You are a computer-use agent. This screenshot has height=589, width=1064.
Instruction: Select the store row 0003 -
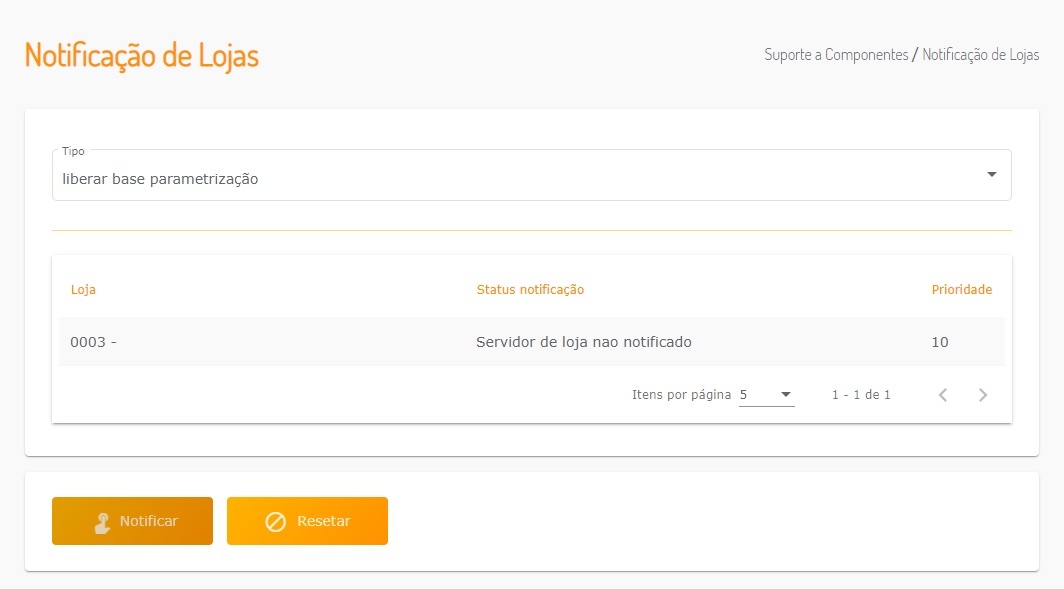click(x=531, y=342)
